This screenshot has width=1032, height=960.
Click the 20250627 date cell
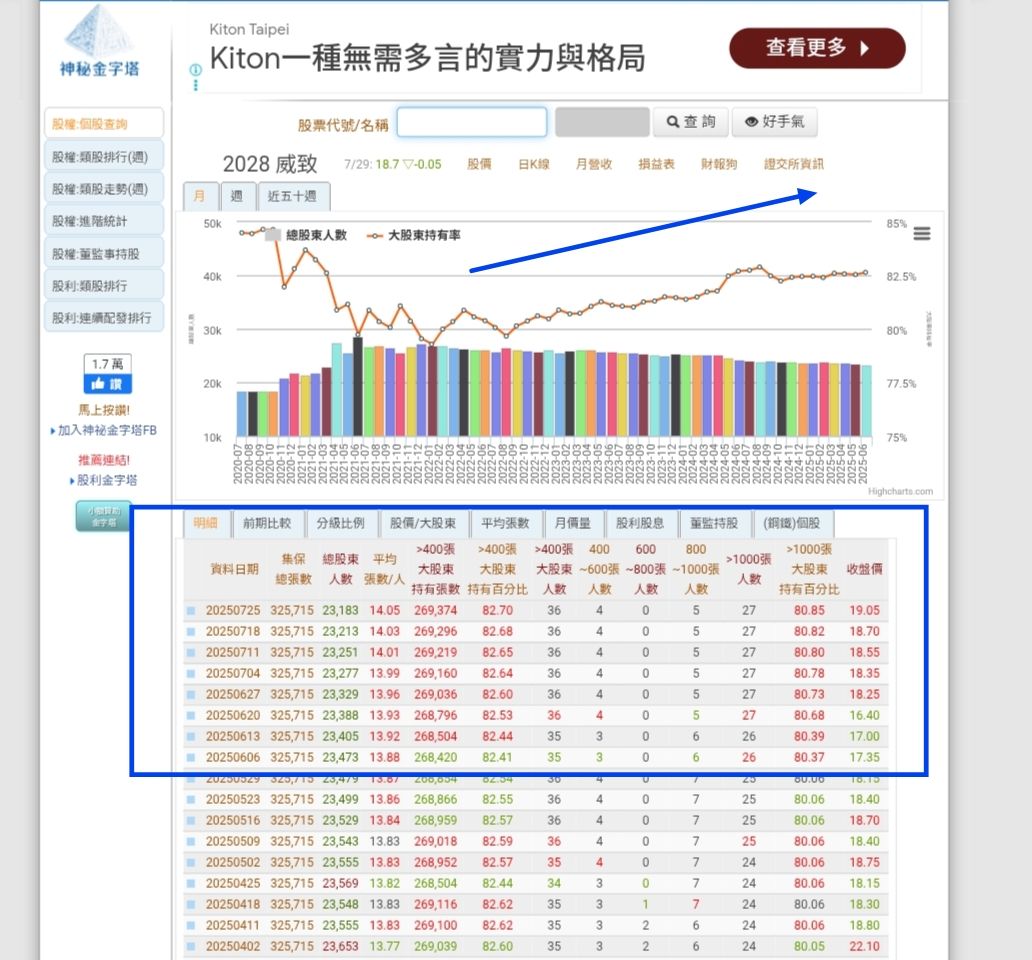click(233, 695)
